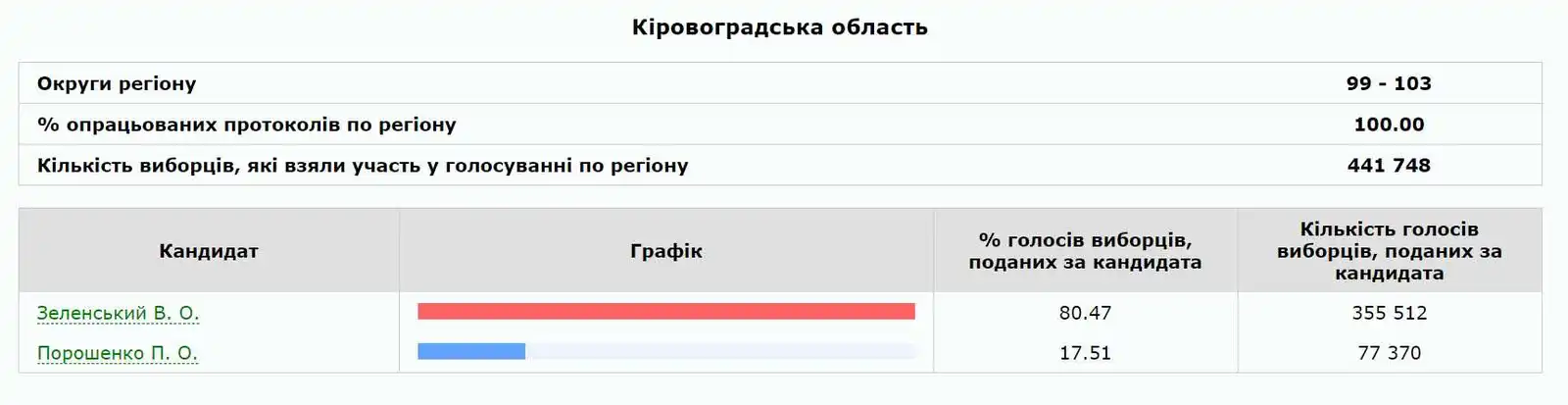This screenshot has height=405, width=1568.
Task: Click the 441 748 voters value
Action: click(1389, 166)
